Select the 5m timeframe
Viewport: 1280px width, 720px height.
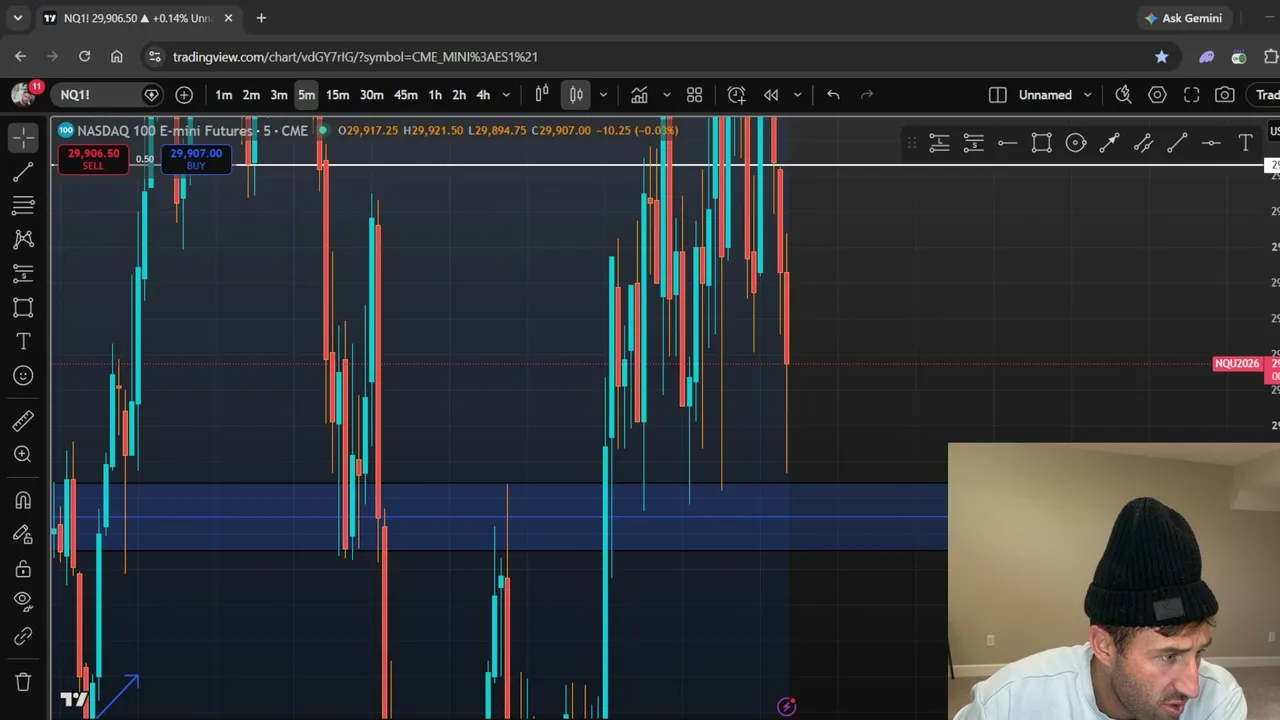pos(307,95)
